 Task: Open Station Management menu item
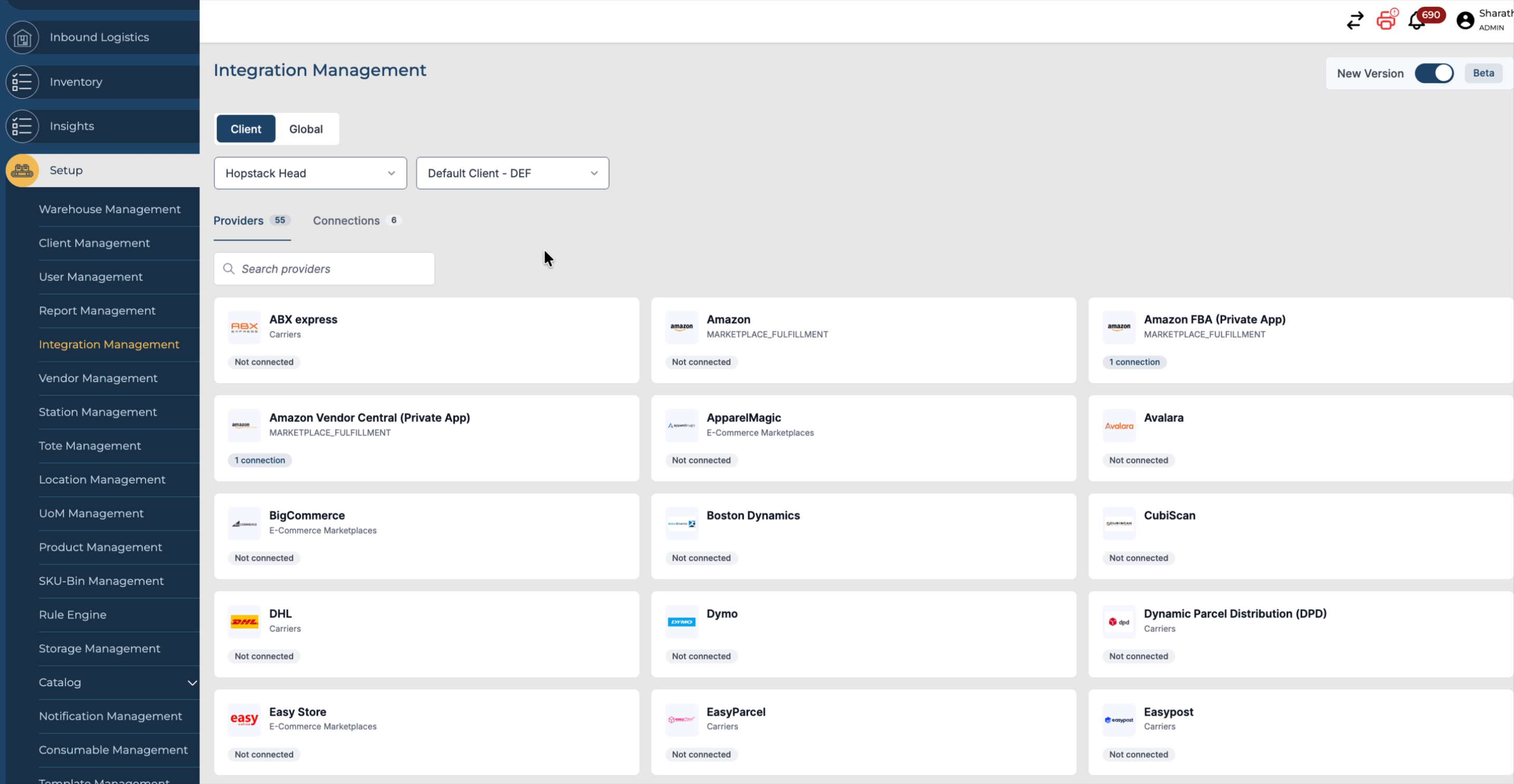(98, 412)
